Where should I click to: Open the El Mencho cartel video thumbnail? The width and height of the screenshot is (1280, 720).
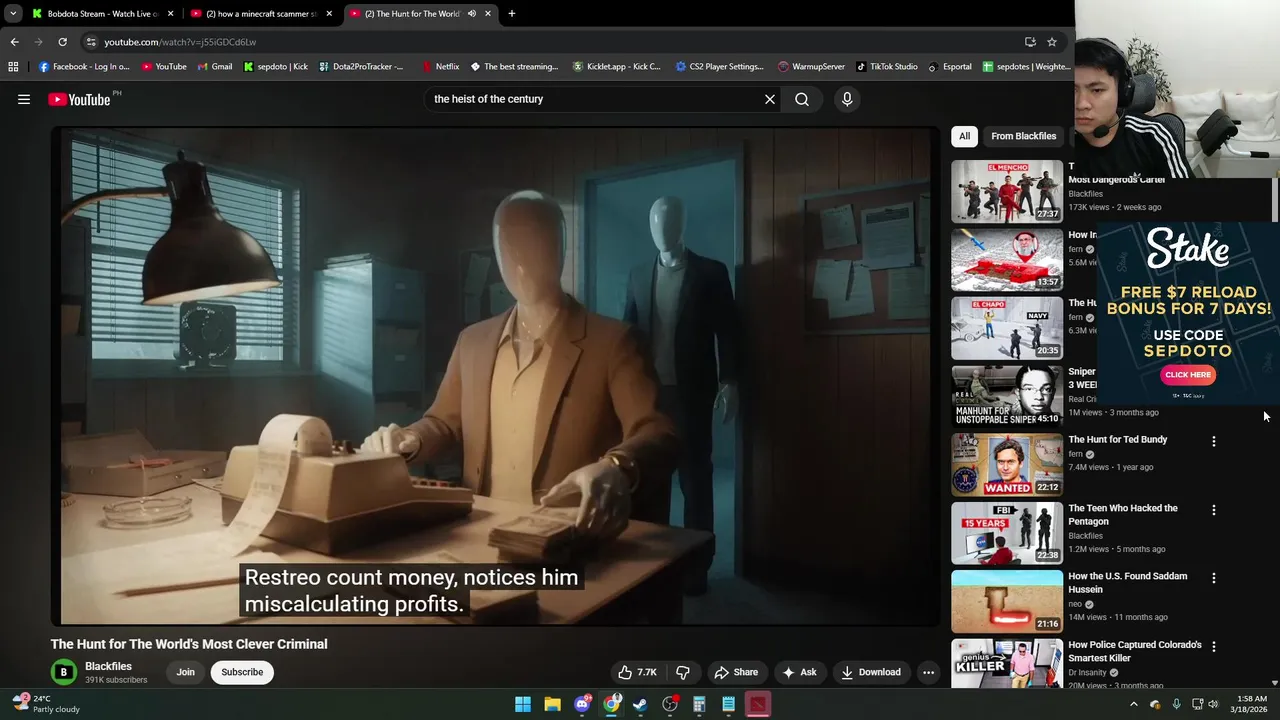coord(1007,191)
